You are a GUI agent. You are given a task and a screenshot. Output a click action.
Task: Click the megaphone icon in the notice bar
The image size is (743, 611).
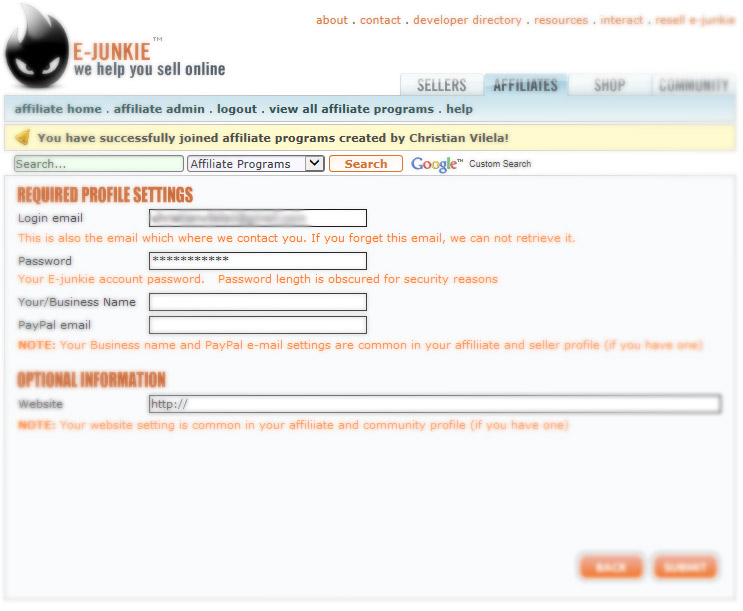[22, 137]
